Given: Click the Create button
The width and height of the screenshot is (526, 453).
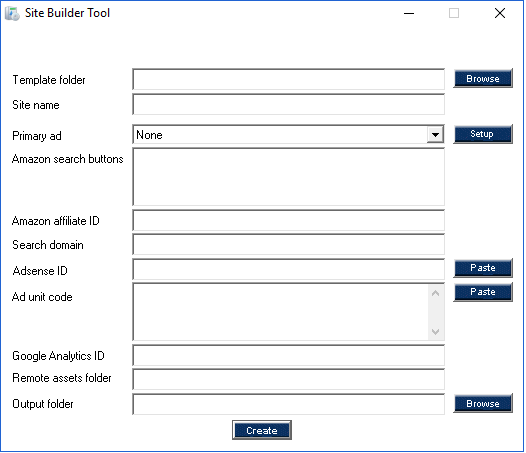Looking at the screenshot, I should tap(262, 430).
